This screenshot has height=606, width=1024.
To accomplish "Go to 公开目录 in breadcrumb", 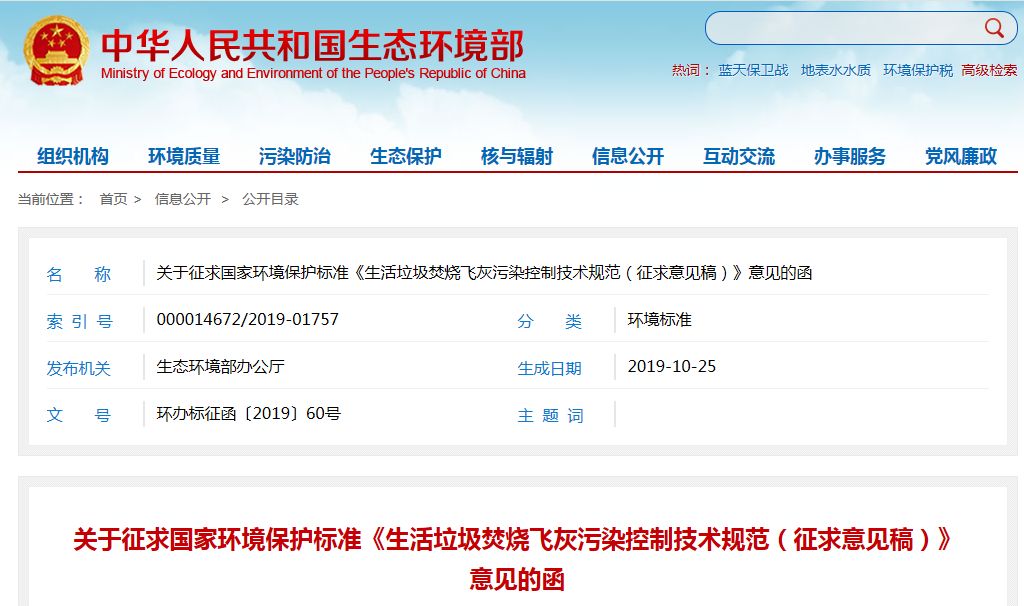I will click(270, 199).
